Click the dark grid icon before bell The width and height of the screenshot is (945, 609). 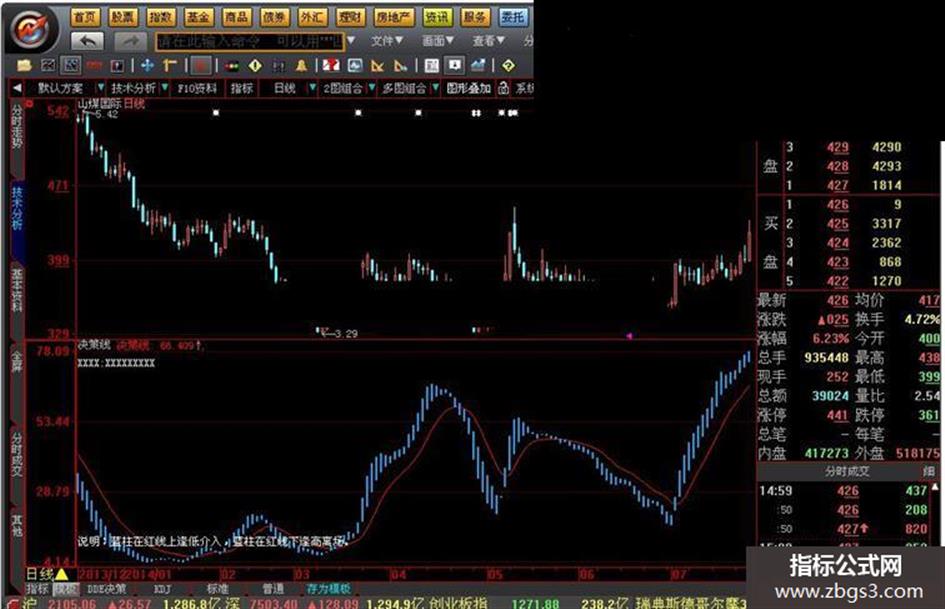pos(278,65)
